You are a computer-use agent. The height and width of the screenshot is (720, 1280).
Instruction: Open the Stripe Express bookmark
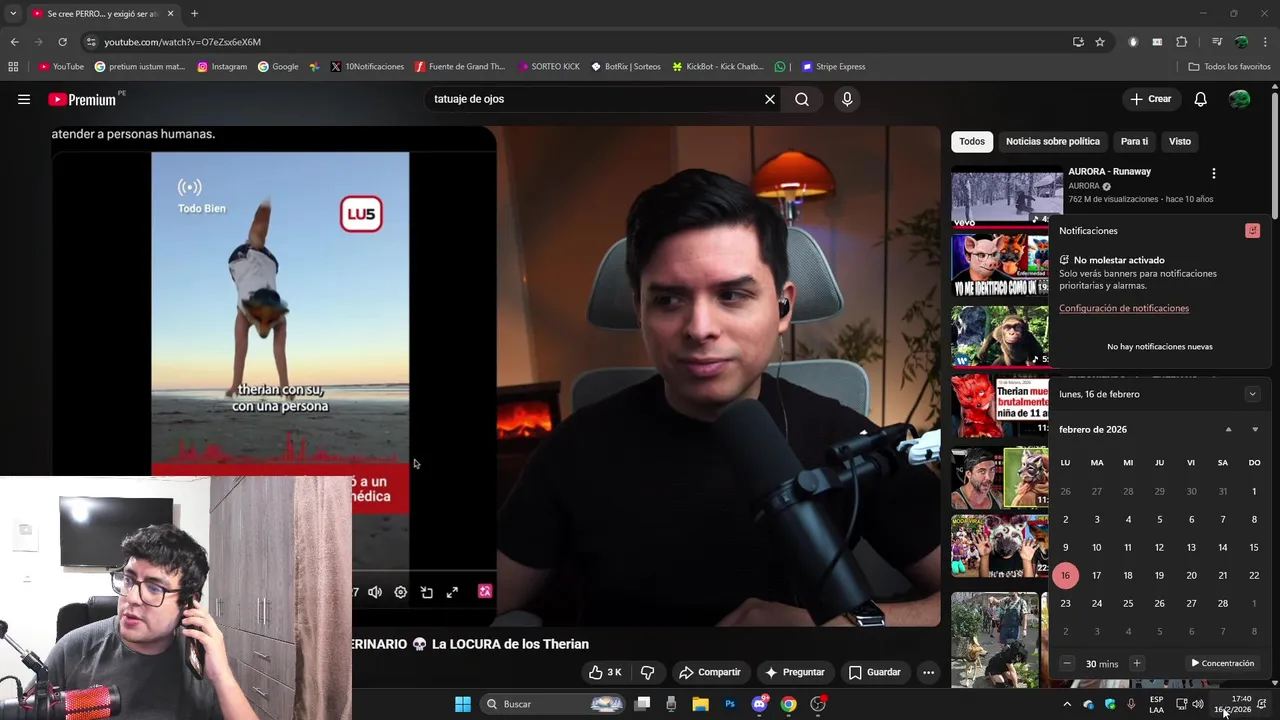point(833,67)
